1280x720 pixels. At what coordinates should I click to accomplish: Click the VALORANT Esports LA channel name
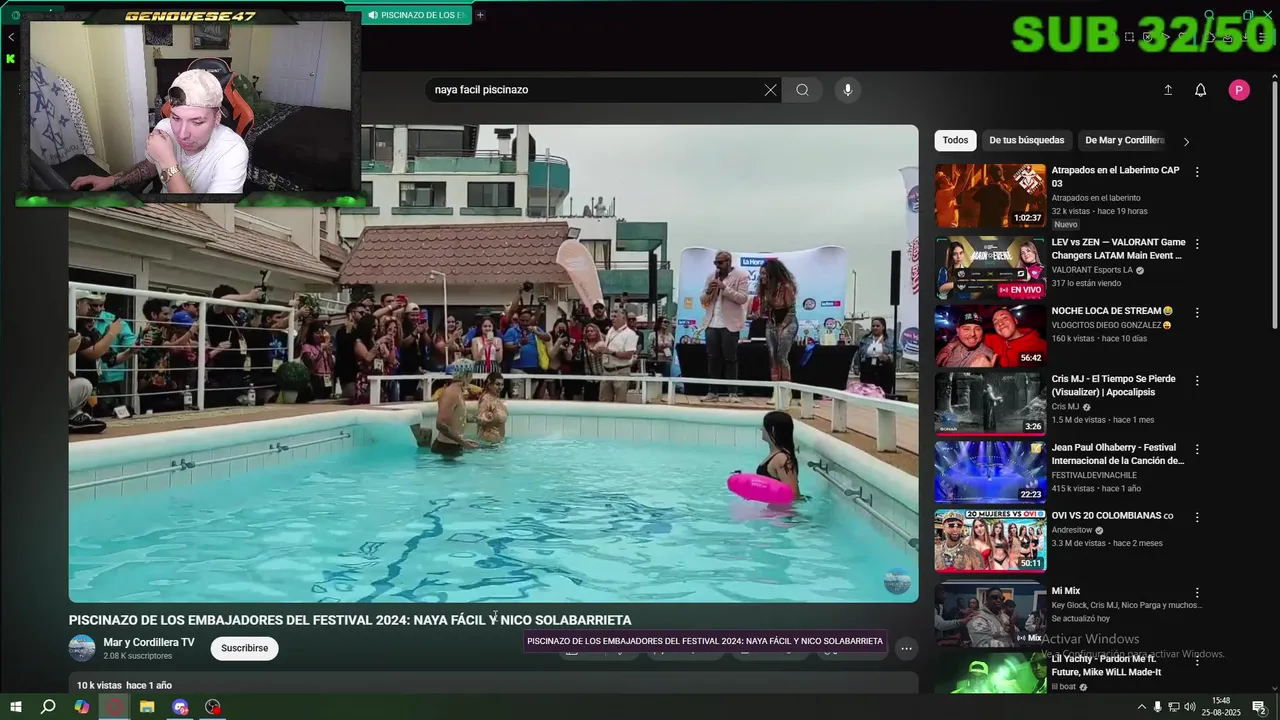click(x=1092, y=270)
